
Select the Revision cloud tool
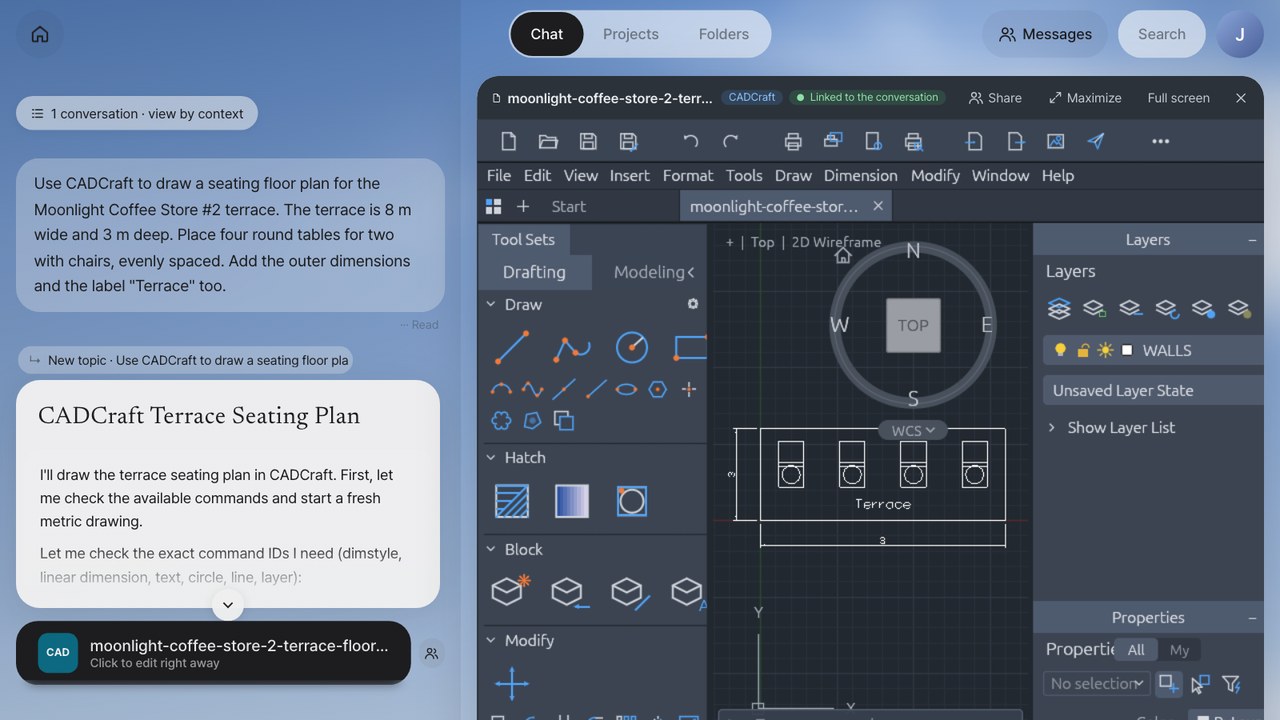tap(501, 421)
